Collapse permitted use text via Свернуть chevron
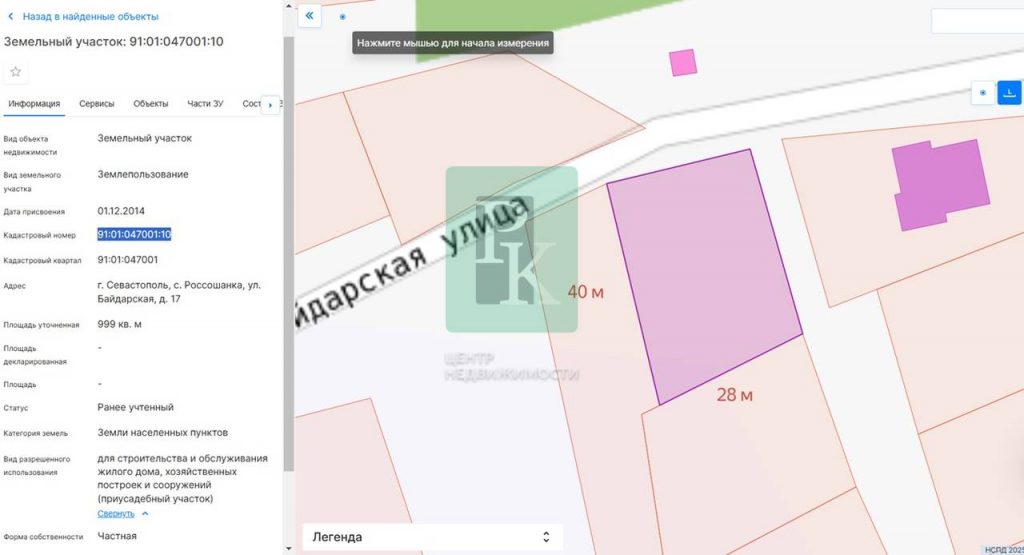Viewport: 1024px width, 555px height. coord(145,514)
